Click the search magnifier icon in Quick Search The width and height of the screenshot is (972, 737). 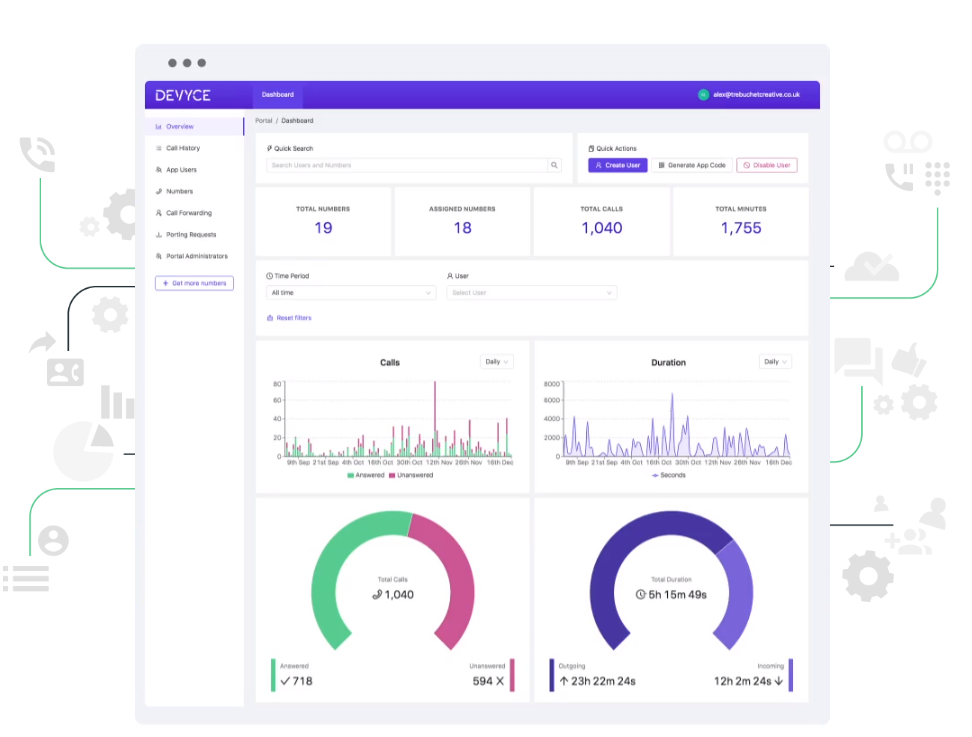coord(555,165)
